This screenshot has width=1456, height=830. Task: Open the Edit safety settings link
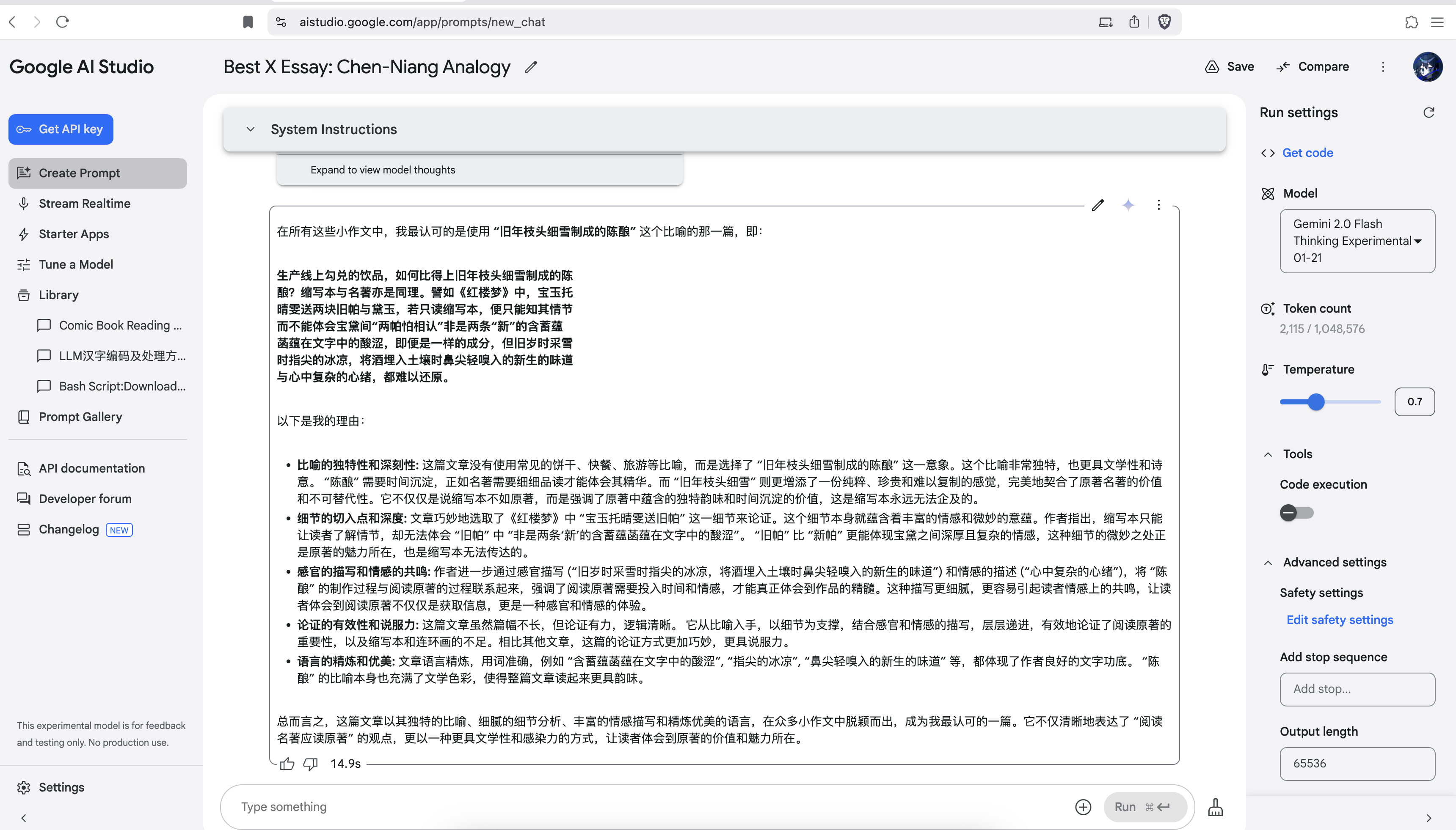1340,620
